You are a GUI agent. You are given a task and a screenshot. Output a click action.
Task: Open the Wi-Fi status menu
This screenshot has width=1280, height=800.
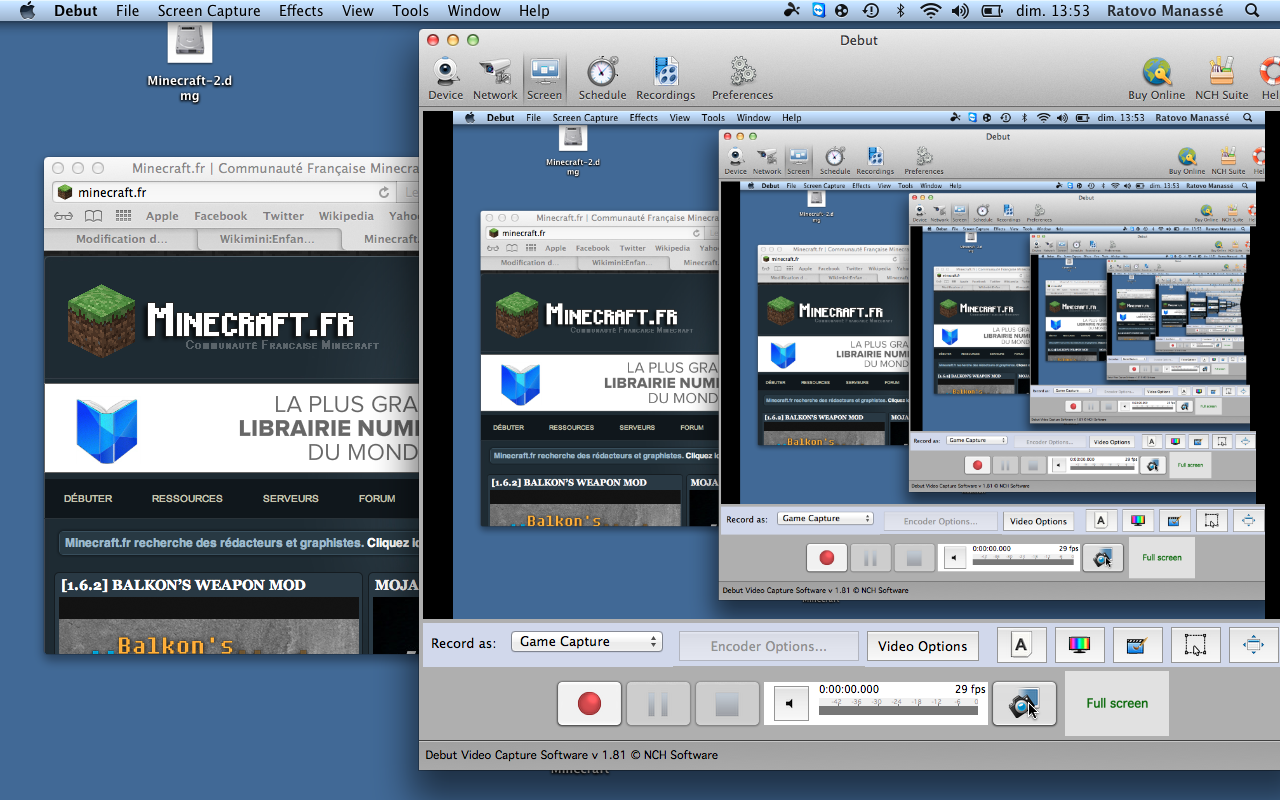[931, 11]
